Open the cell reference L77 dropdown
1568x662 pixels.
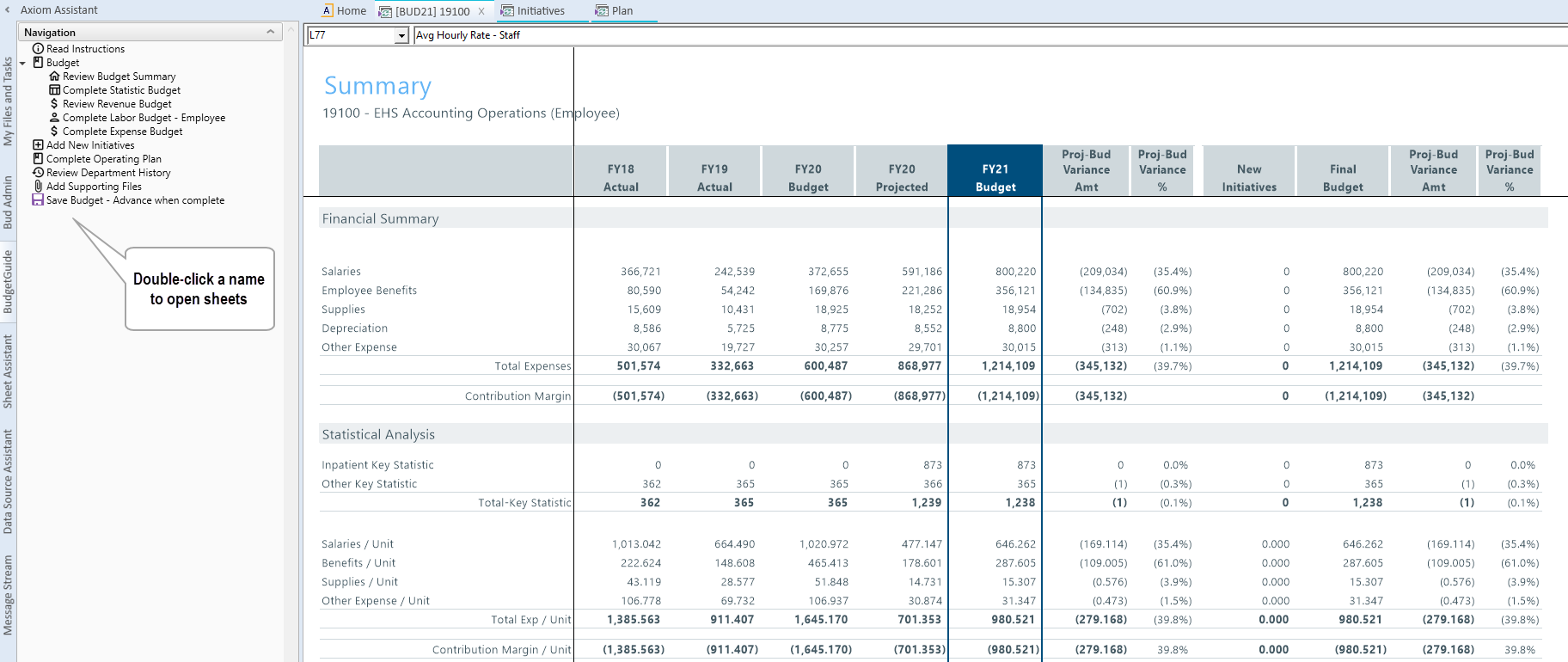coord(401,36)
